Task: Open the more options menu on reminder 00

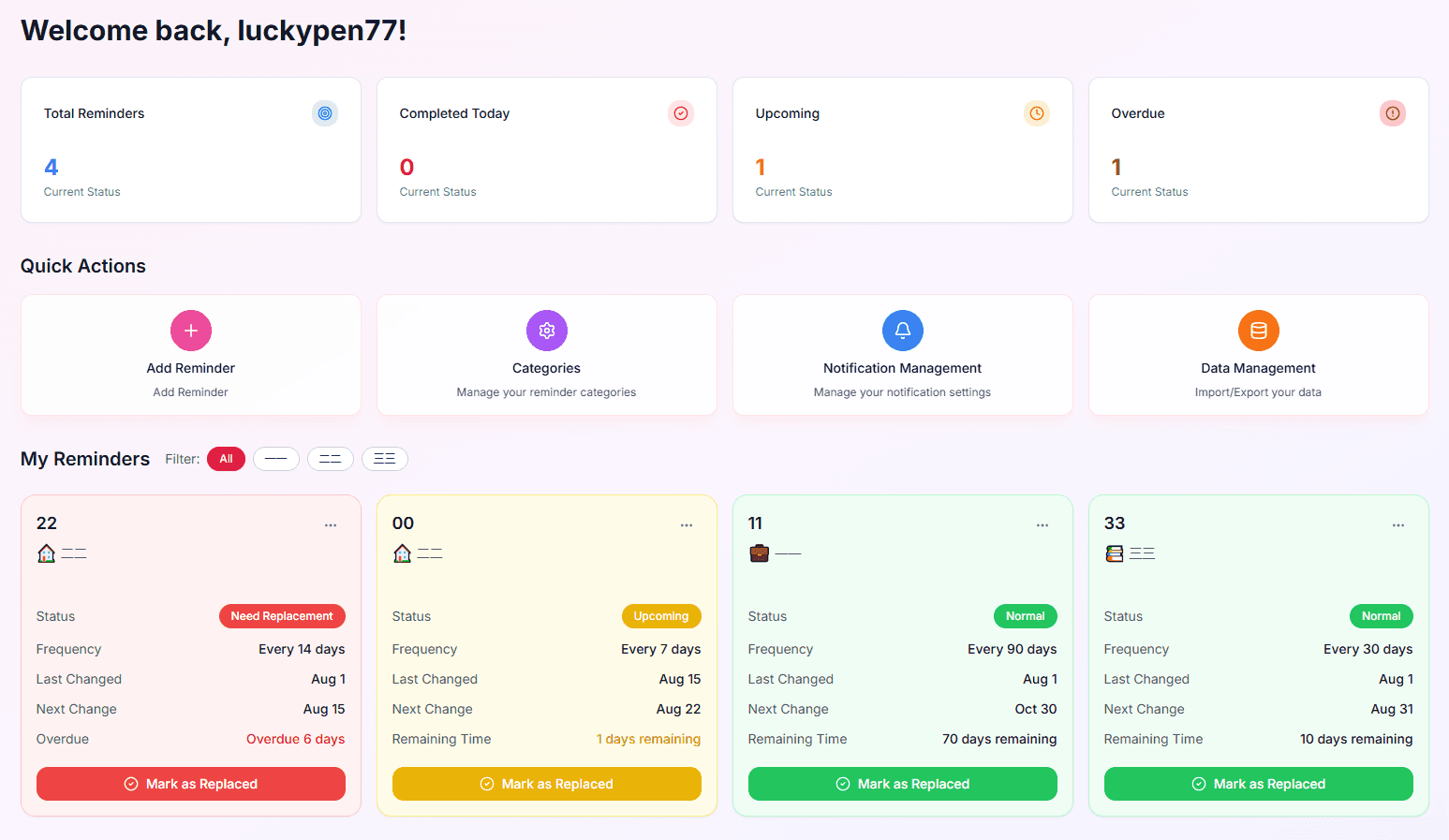Action: pos(687,525)
